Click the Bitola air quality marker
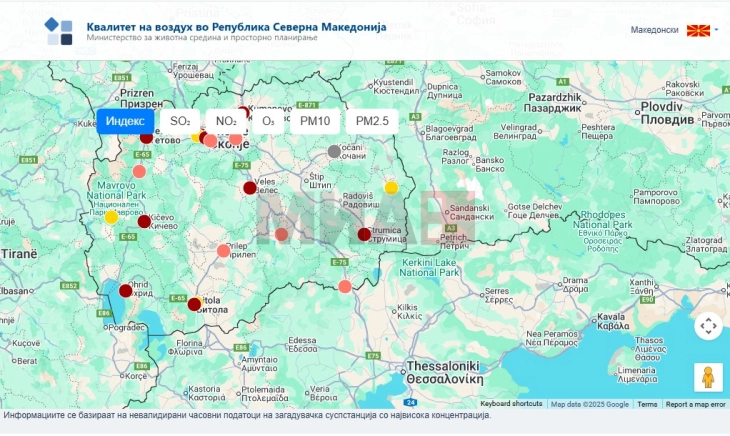The image size is (730, 436). click(x=194, y=304)
